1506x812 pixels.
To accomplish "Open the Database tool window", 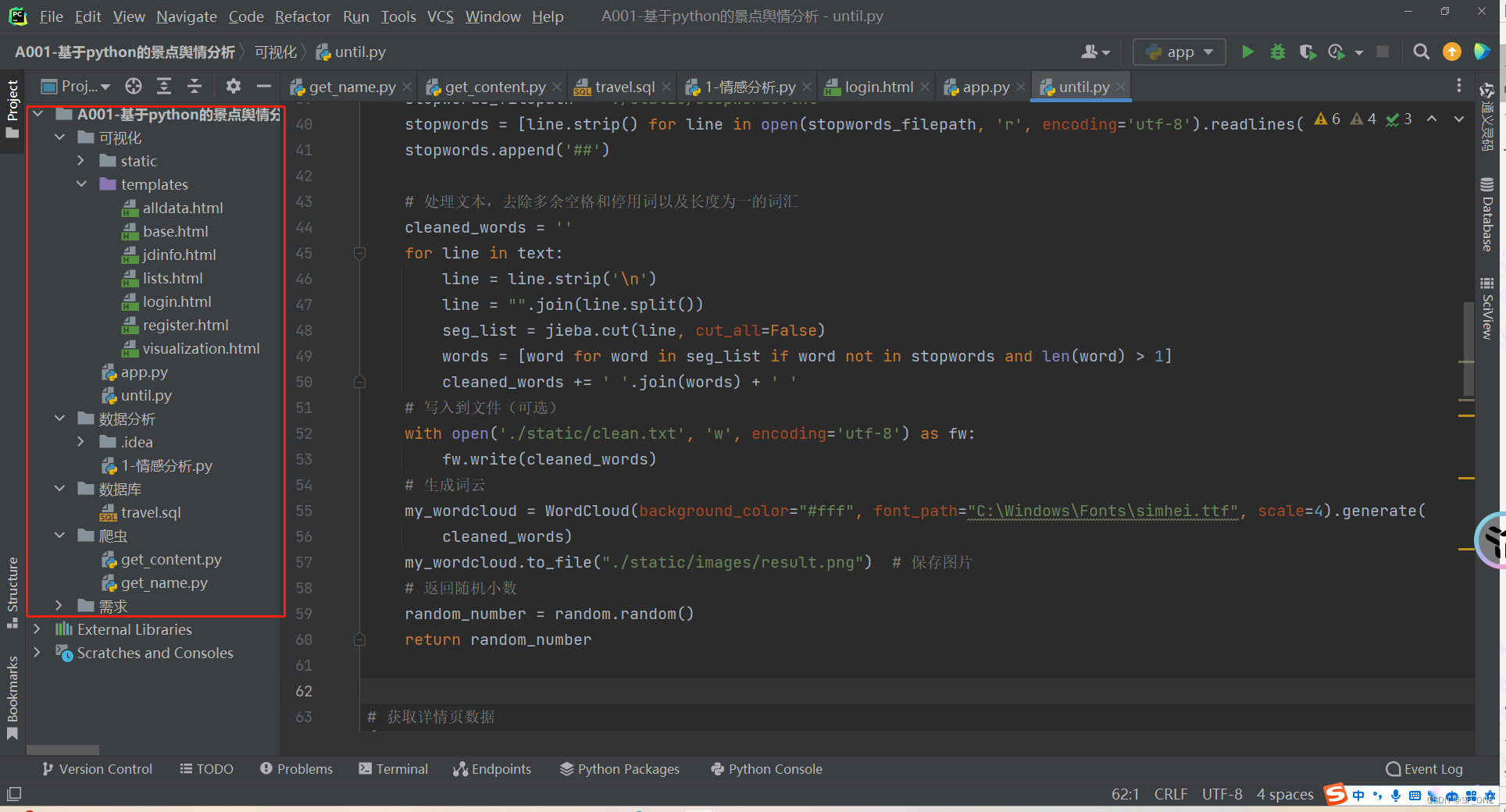I will 1487,215.
